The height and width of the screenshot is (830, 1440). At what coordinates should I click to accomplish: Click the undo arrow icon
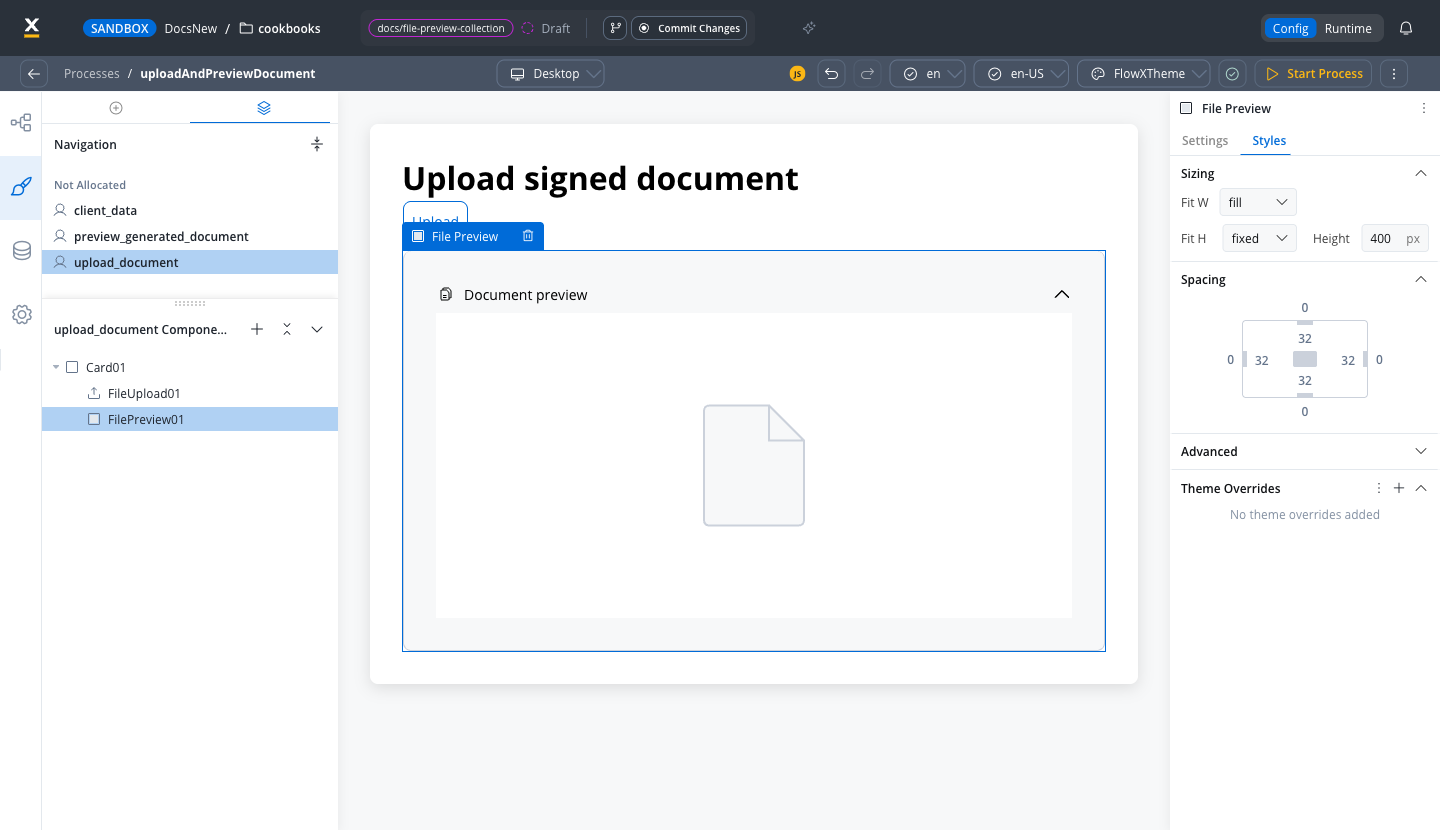pyautogui.click(x=831, y=73)
